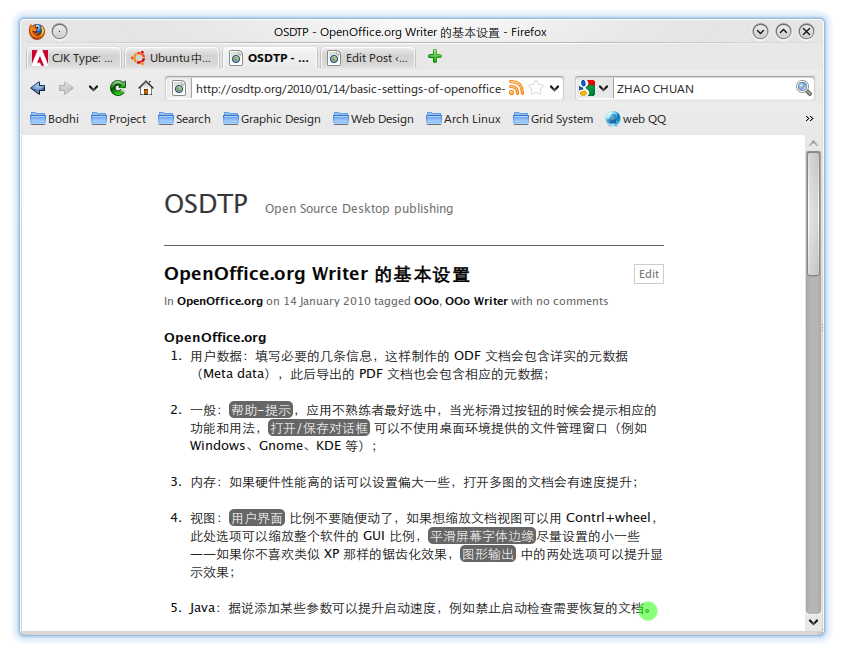Click the orange RSS feed icon

[516, 88]
